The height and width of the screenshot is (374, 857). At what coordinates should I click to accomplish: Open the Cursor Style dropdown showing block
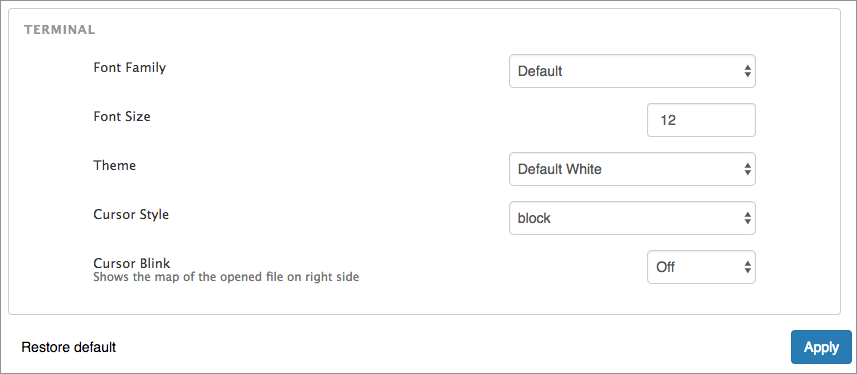[632, 218]
